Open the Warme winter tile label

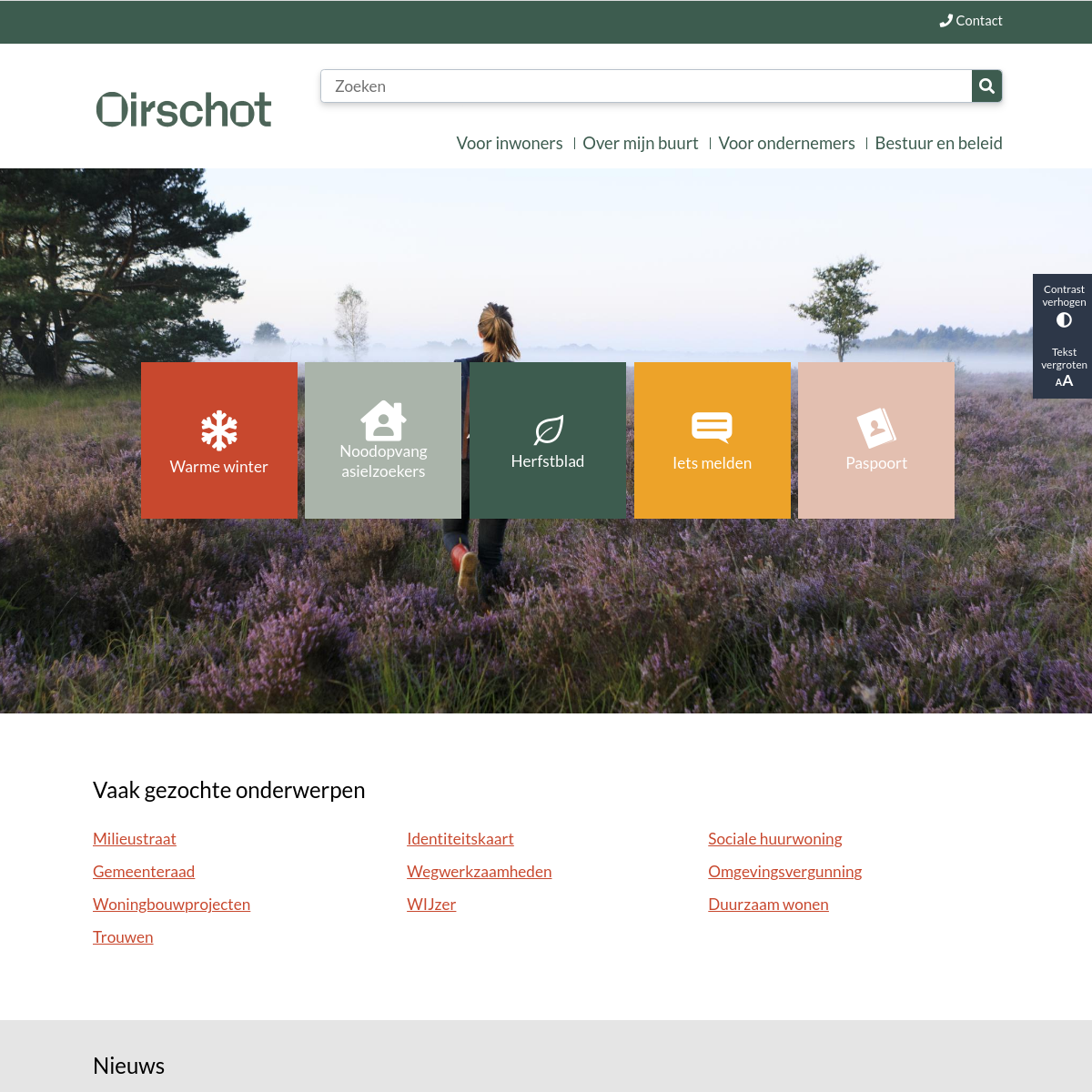tap(219, 467)
